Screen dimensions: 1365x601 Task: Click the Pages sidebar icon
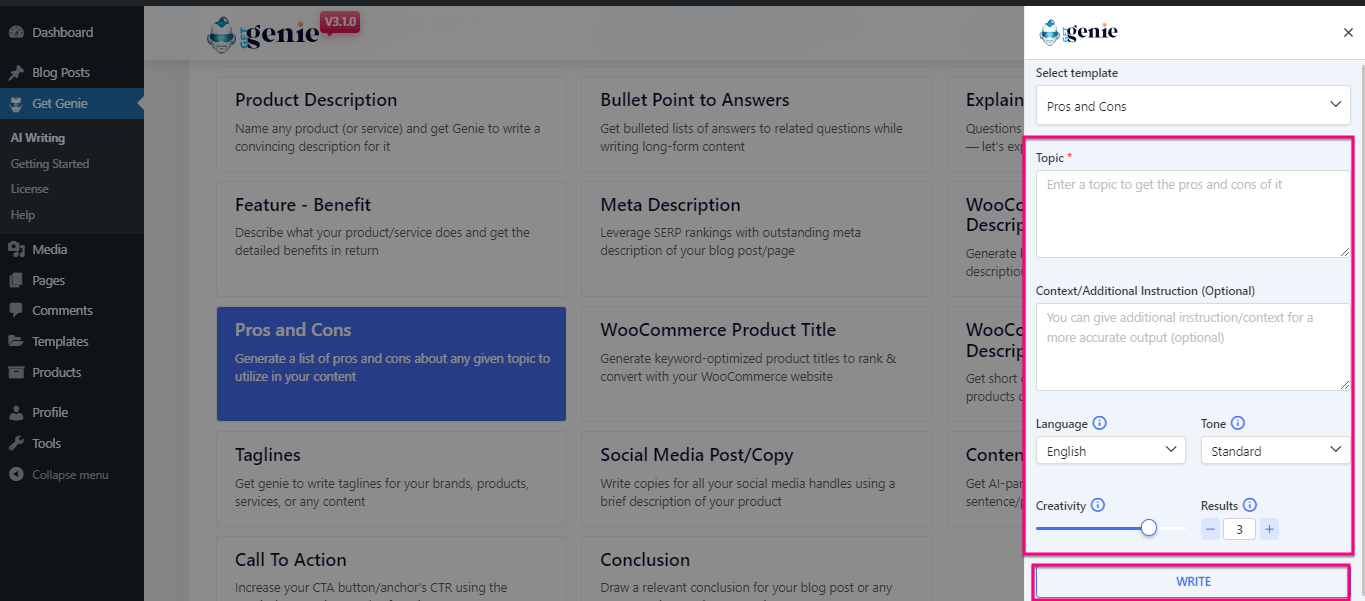16,281
